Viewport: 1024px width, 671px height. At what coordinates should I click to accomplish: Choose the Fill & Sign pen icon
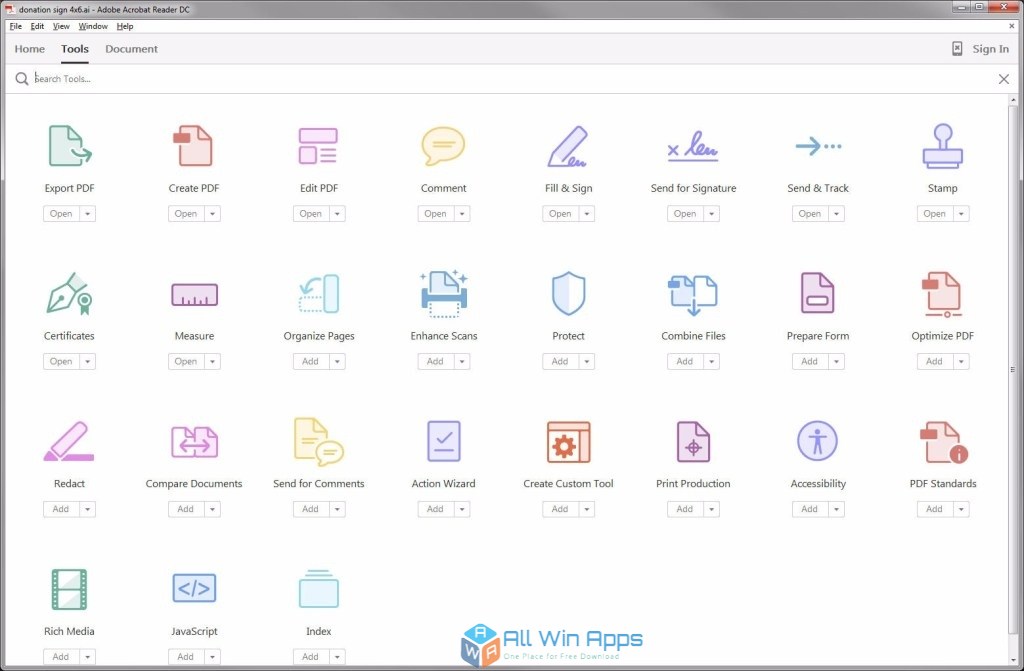click(x=568, y=146)
